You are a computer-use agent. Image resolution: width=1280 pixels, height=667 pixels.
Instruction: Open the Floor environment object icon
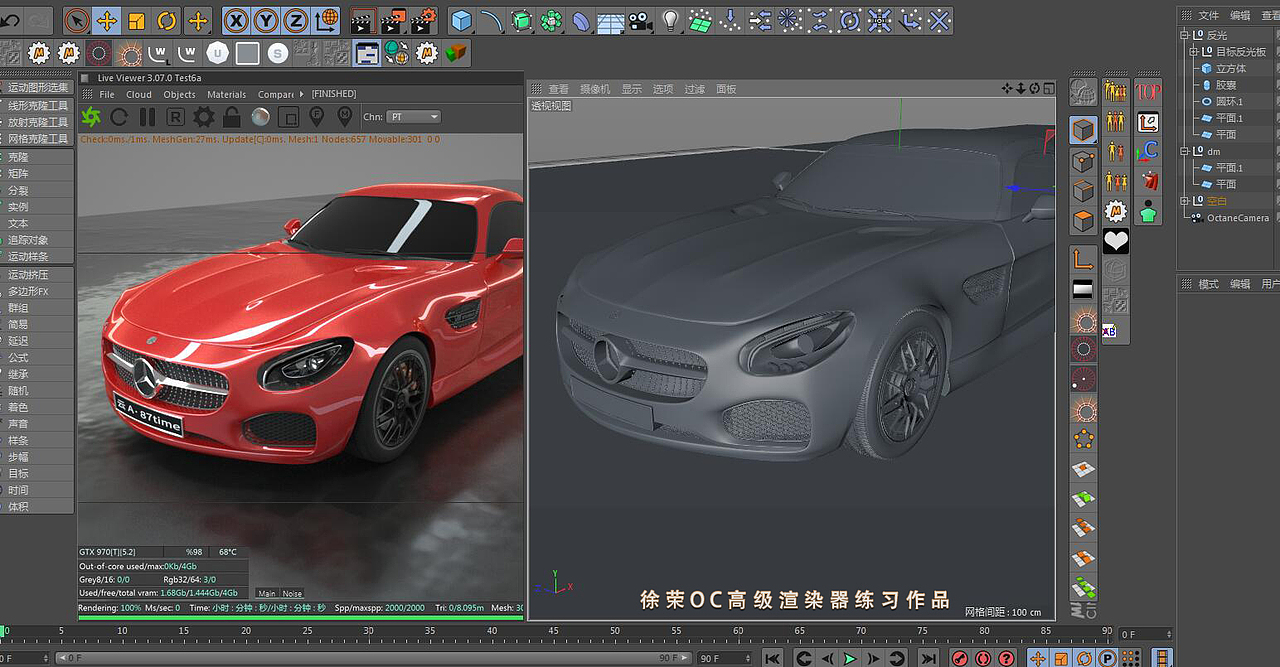point(610,20)
